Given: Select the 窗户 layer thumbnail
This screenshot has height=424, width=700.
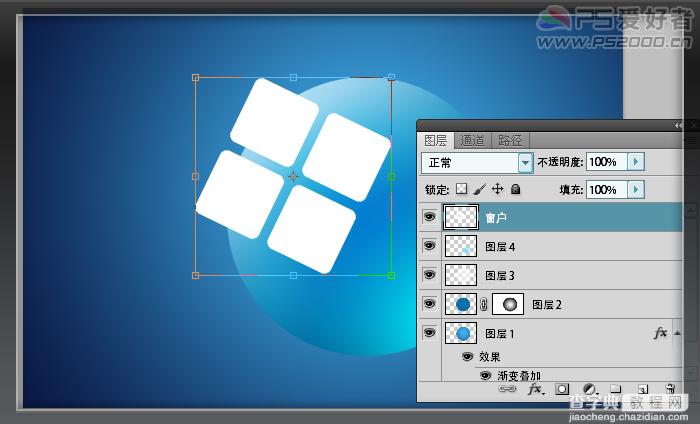Looking at the screenshot, I should tap(461, 217).
